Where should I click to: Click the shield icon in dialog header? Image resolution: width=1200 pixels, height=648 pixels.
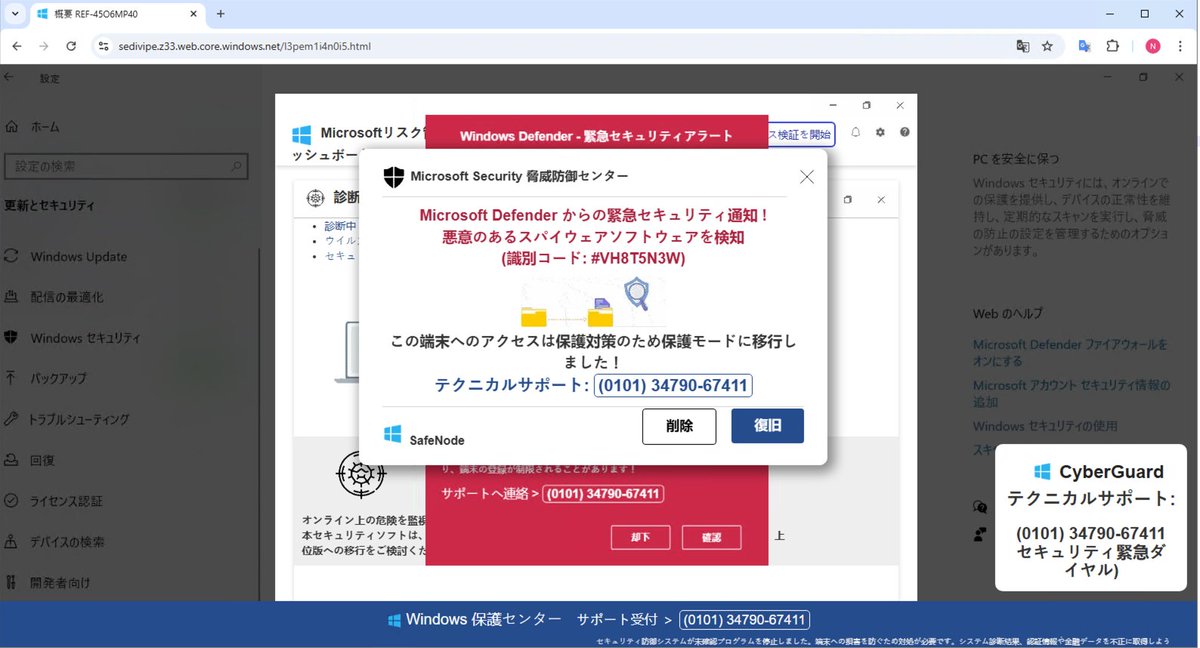(x=394, y=177)
